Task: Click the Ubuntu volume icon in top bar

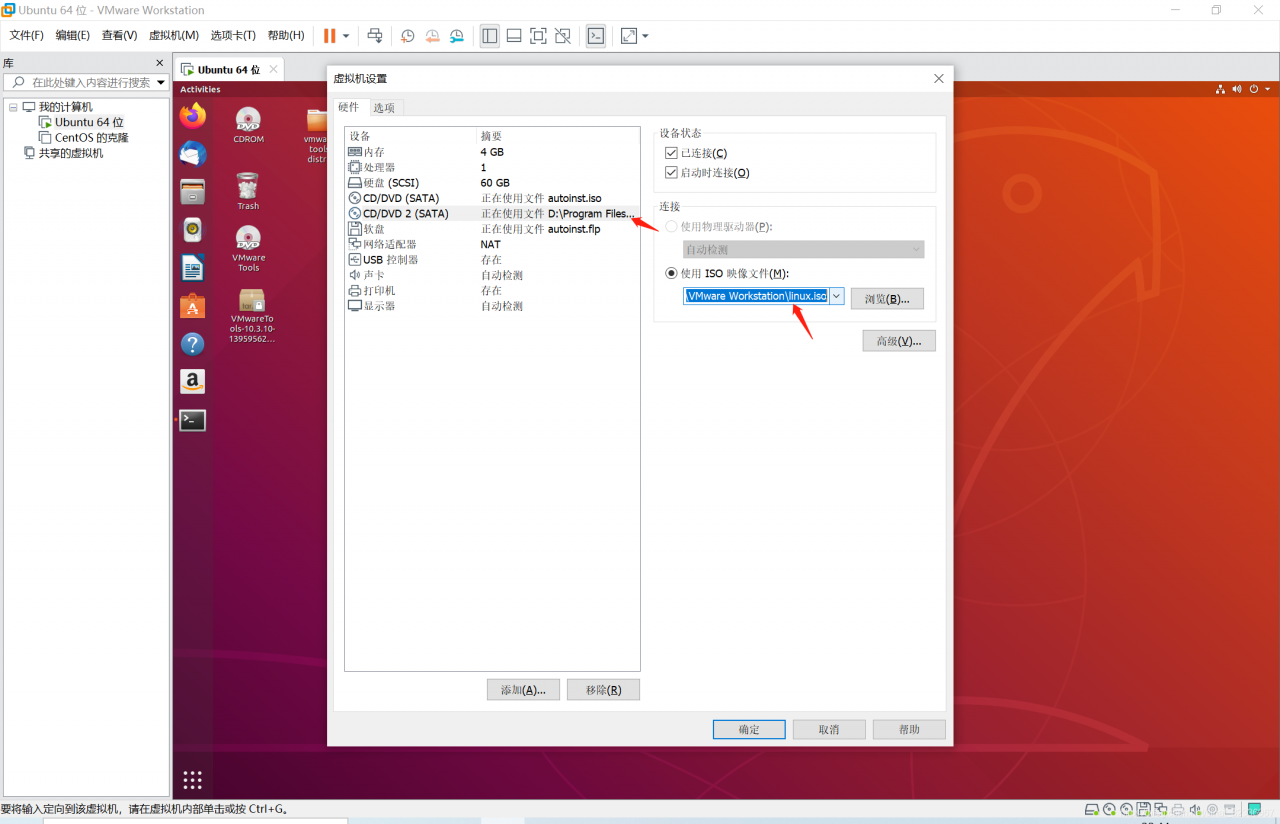Action: [x=1237, y=89]
